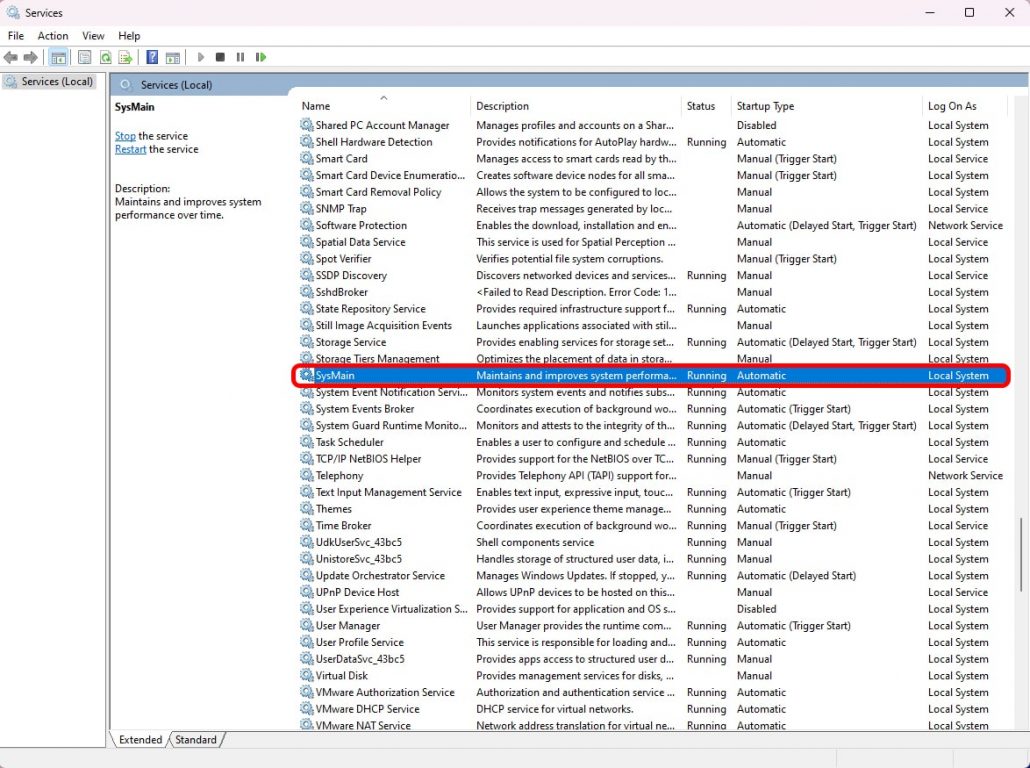Select Services (Local) in the console tree
Screen dimensions: 1030x768
coord(57,82)
